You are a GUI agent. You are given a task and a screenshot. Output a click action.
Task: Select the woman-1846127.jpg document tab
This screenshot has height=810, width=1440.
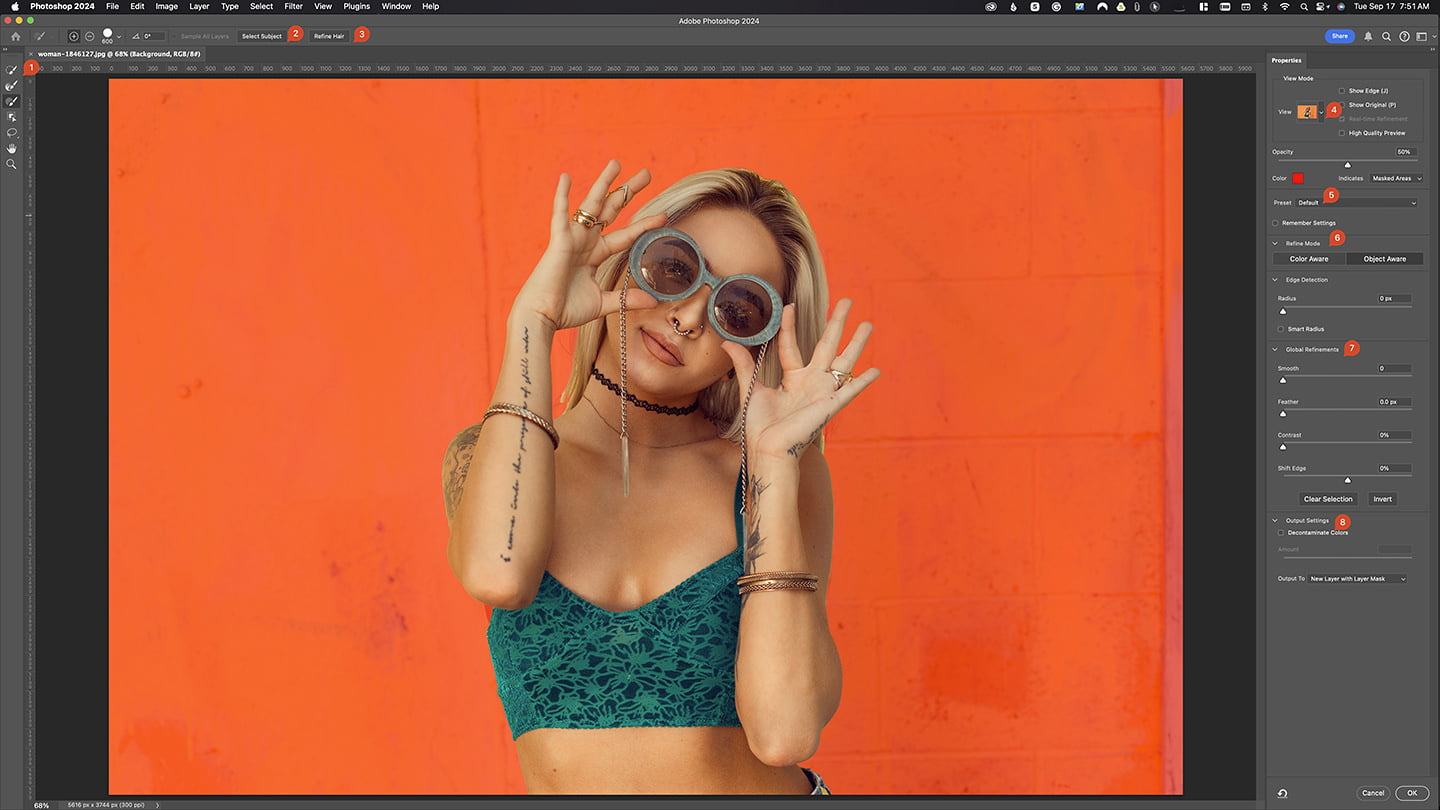coord(119,54)
